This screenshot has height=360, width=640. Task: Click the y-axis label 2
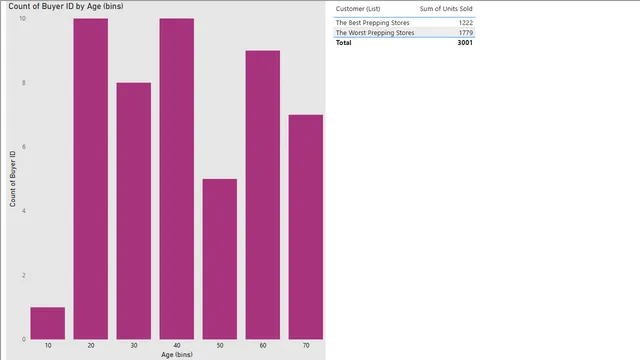click(24, 275)
